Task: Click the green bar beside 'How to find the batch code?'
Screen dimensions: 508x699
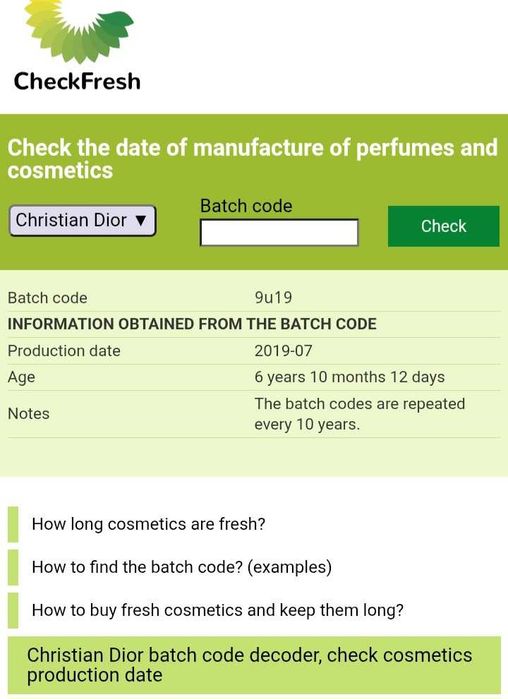Action: pos(13,567)
